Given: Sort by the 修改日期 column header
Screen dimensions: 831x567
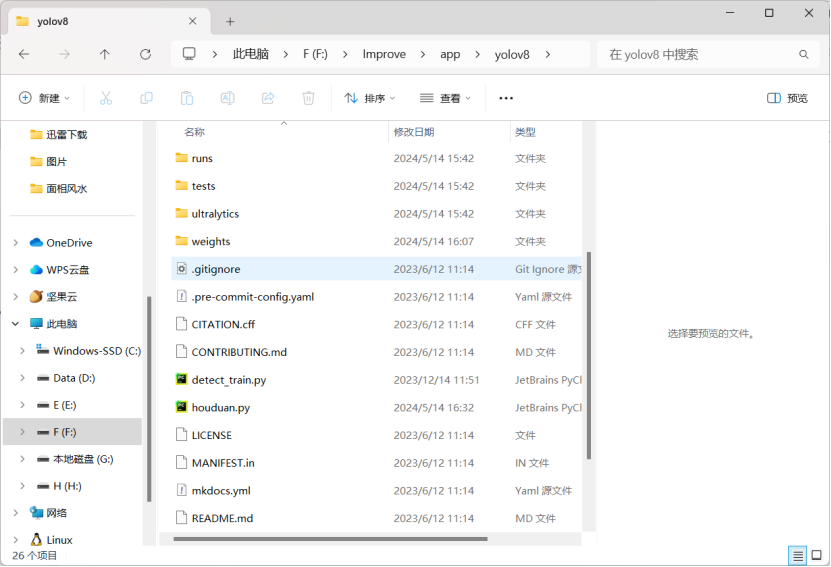Looking at the screenshot, I should [414, 132].
